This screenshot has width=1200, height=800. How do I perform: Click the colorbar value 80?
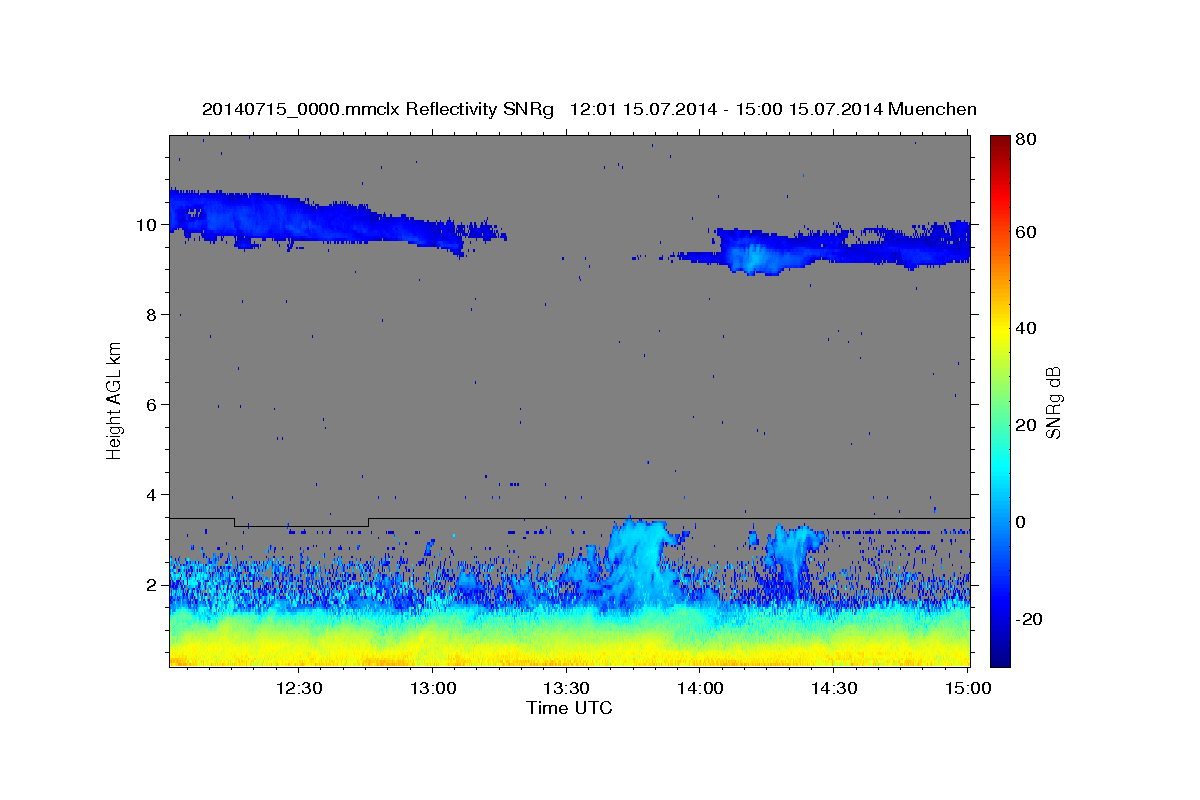1026,140
